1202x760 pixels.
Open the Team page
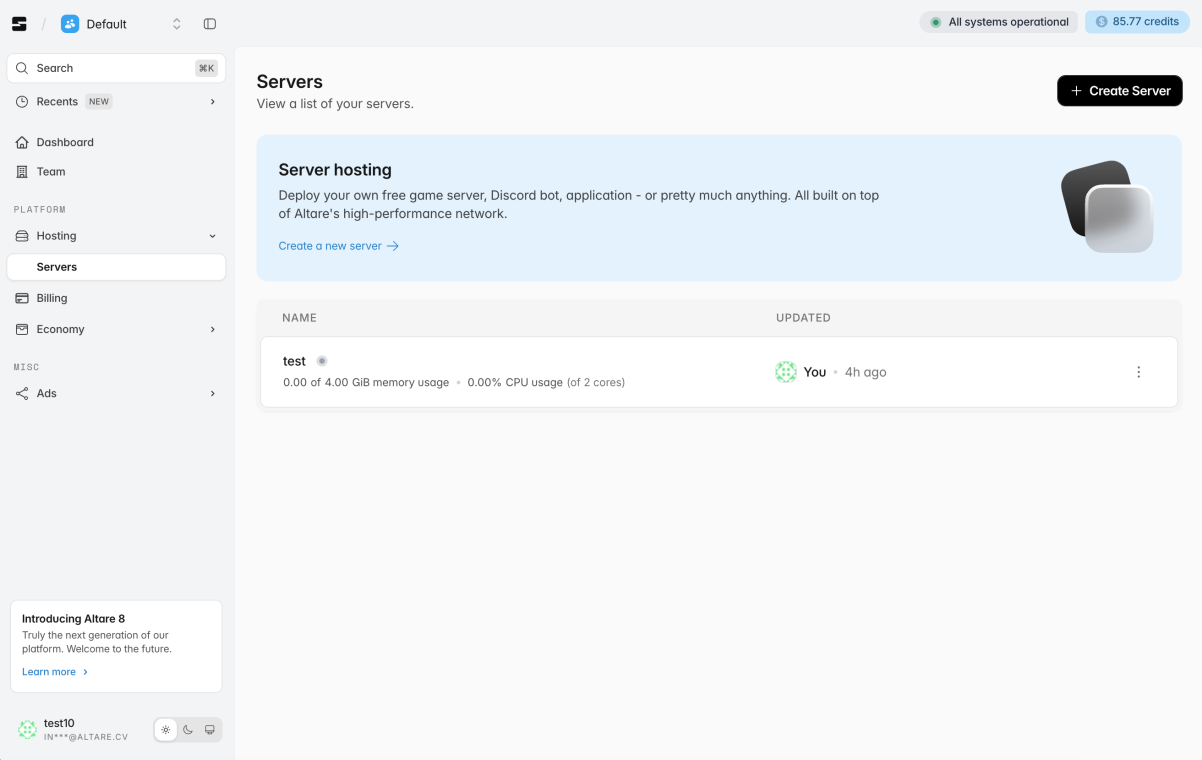click(x=50, y=171)
